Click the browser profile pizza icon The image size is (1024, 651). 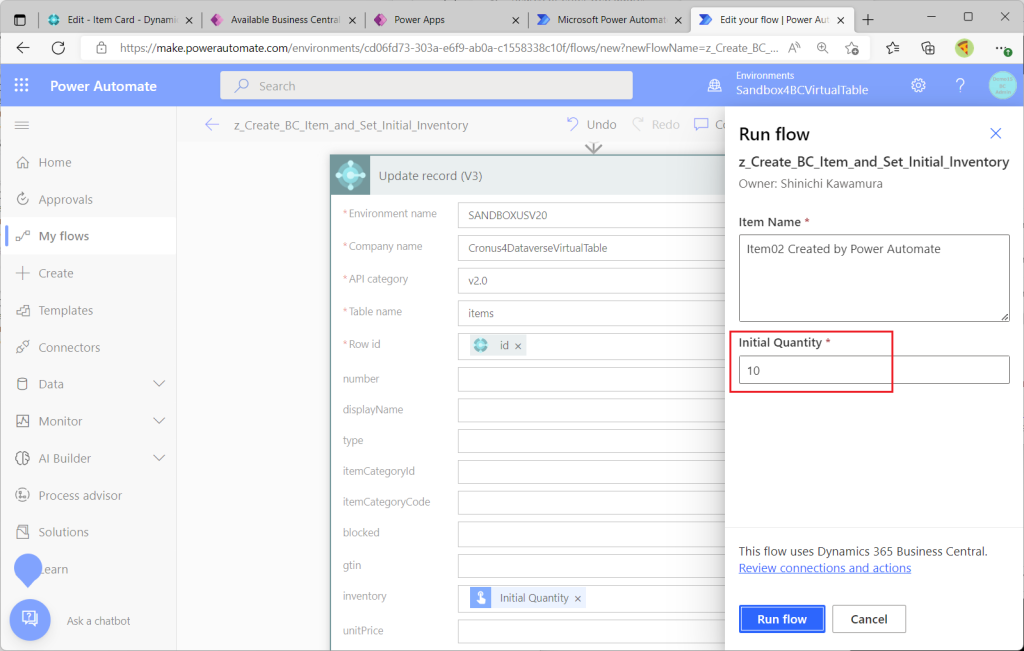pyautogui.click(x=964, y=48)
